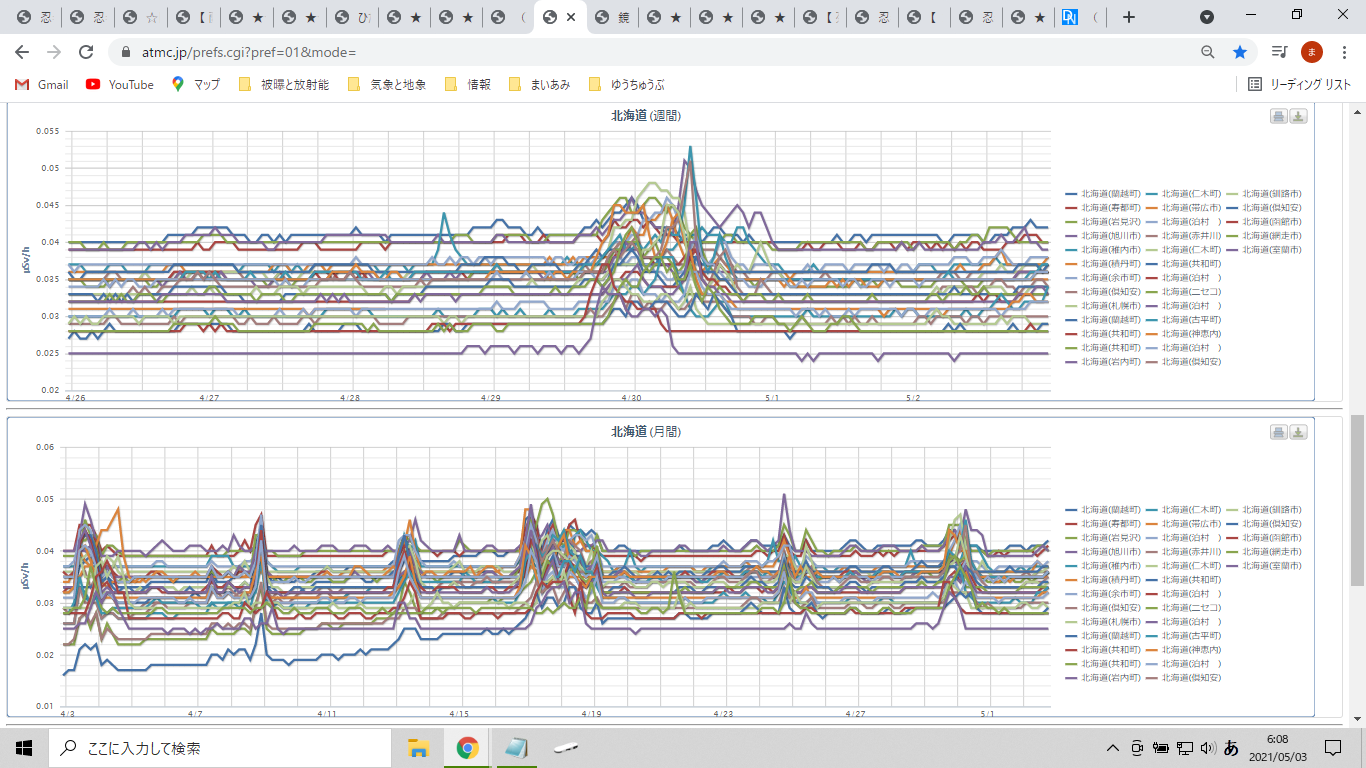
Task: Download the weekly 北海道 (週間) chart
Action: [1298, 116]
